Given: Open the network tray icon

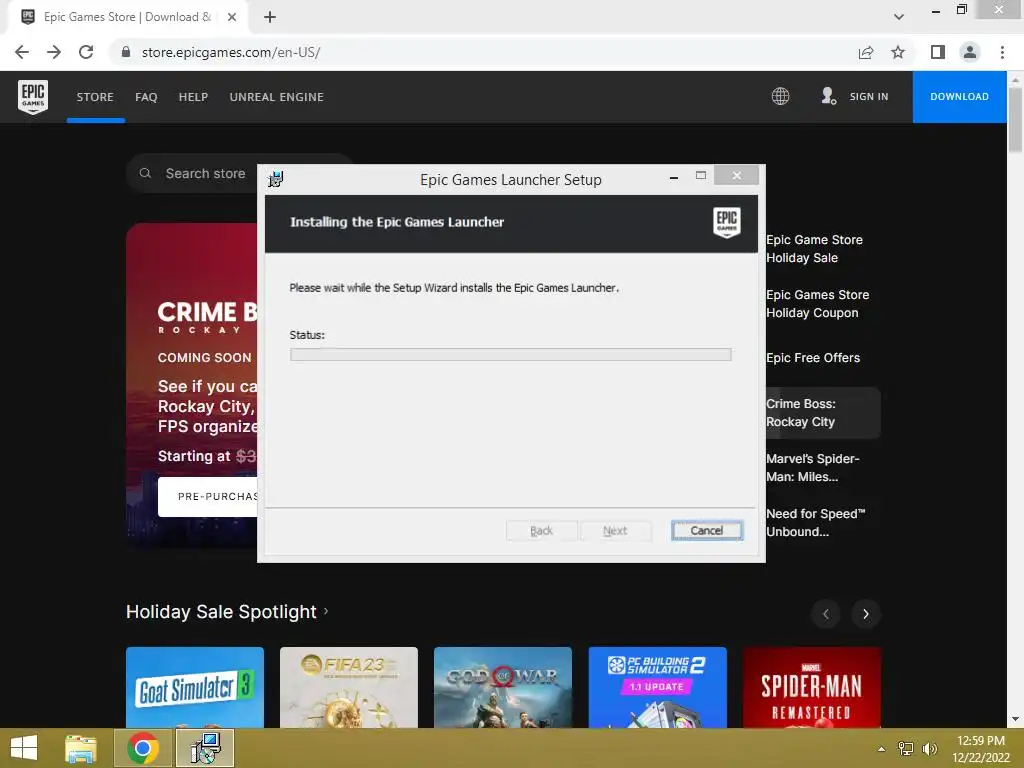Looking at the screenshot, I should click(x=906, y=749).
